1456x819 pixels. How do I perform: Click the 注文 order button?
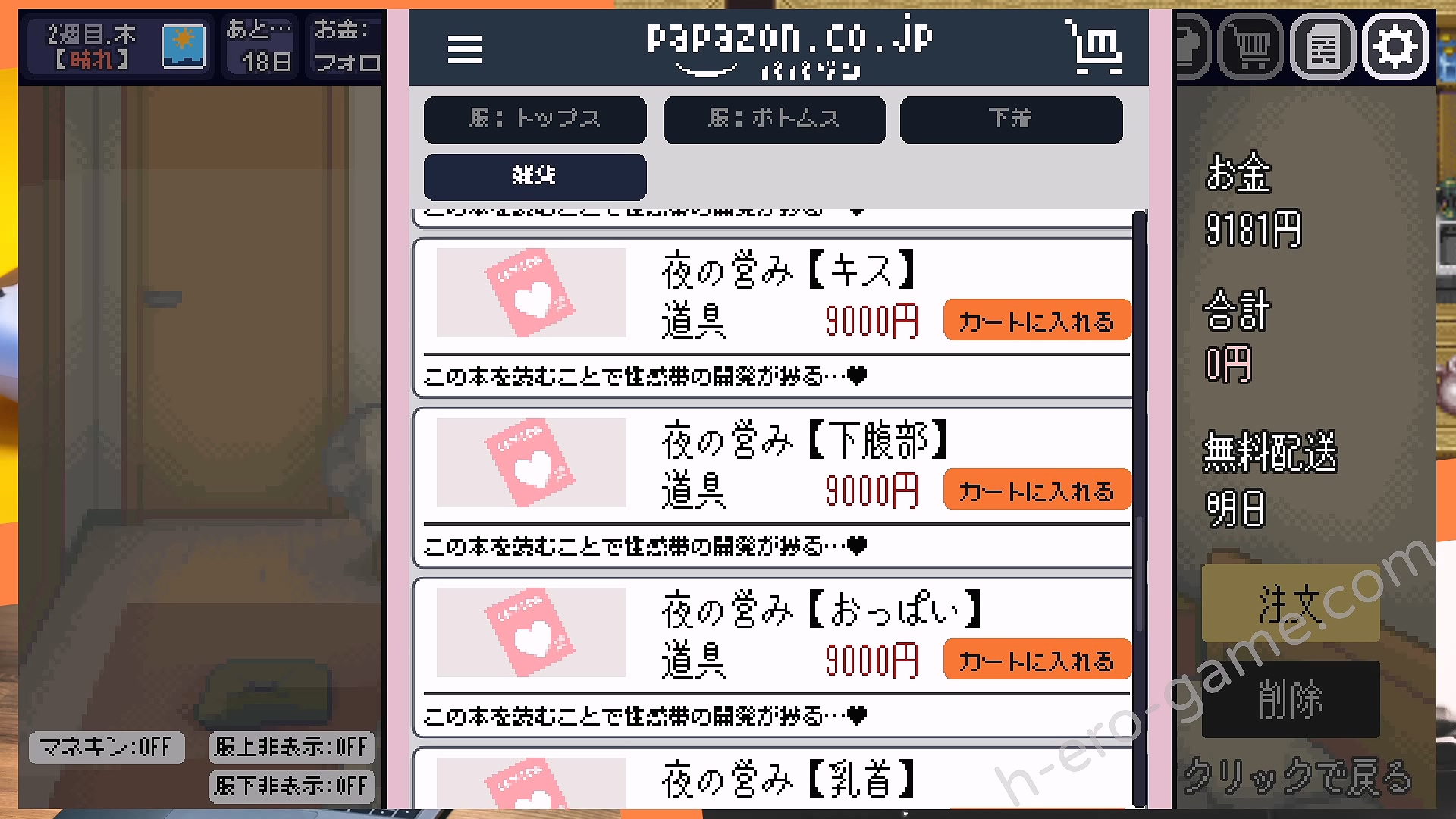click(1290, 604)
